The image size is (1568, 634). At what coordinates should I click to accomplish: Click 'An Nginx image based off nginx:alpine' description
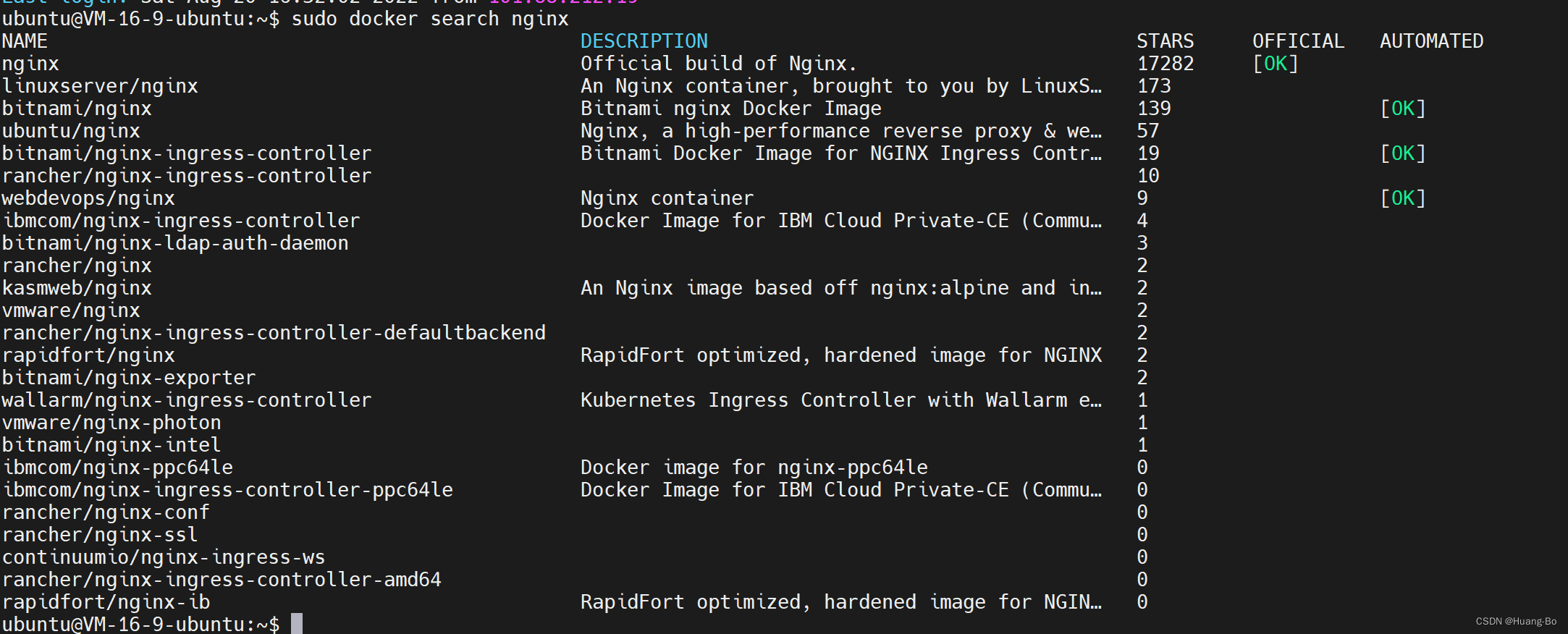click(x=841, y=288)
